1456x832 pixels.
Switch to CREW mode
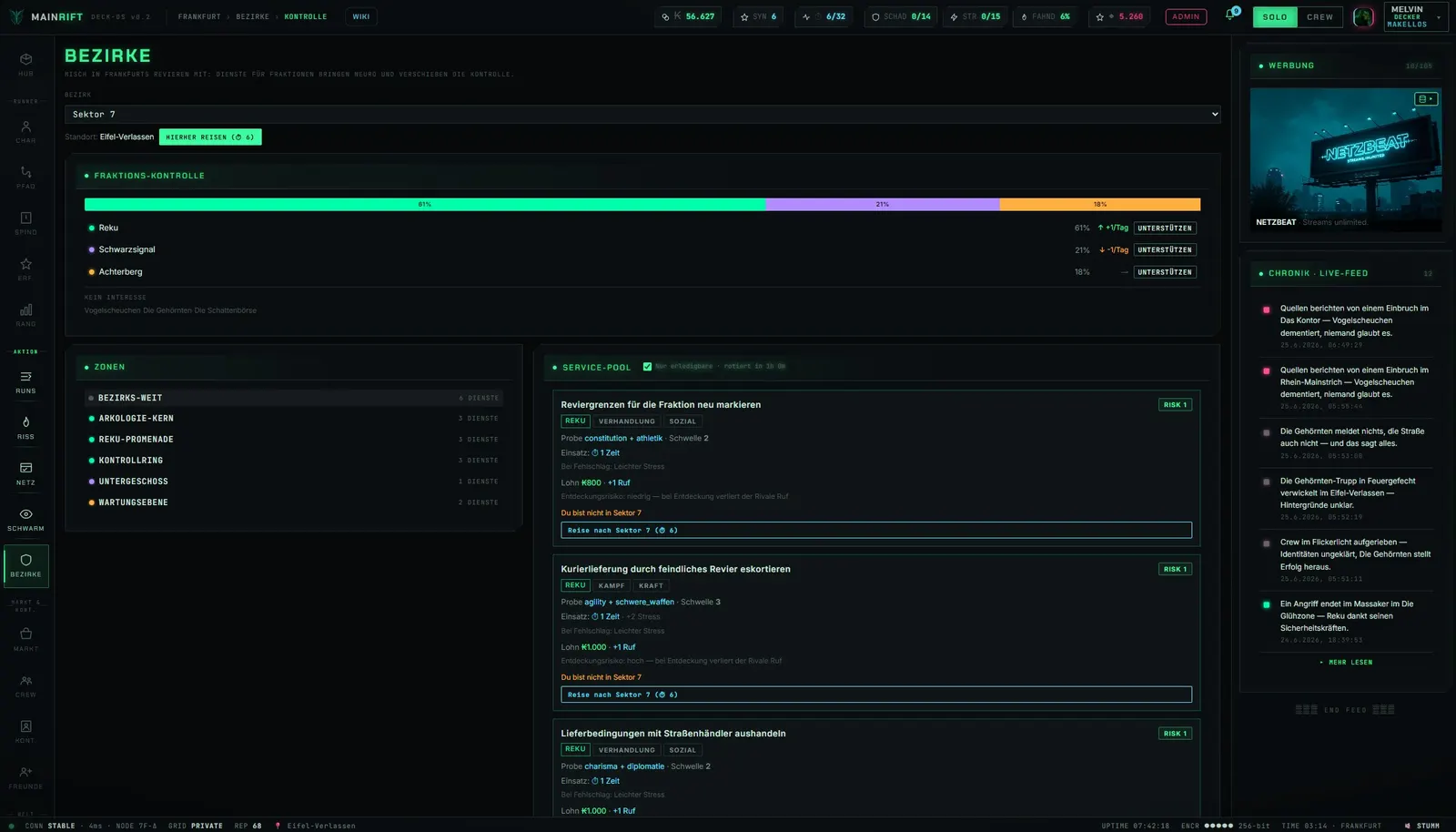1319,16
